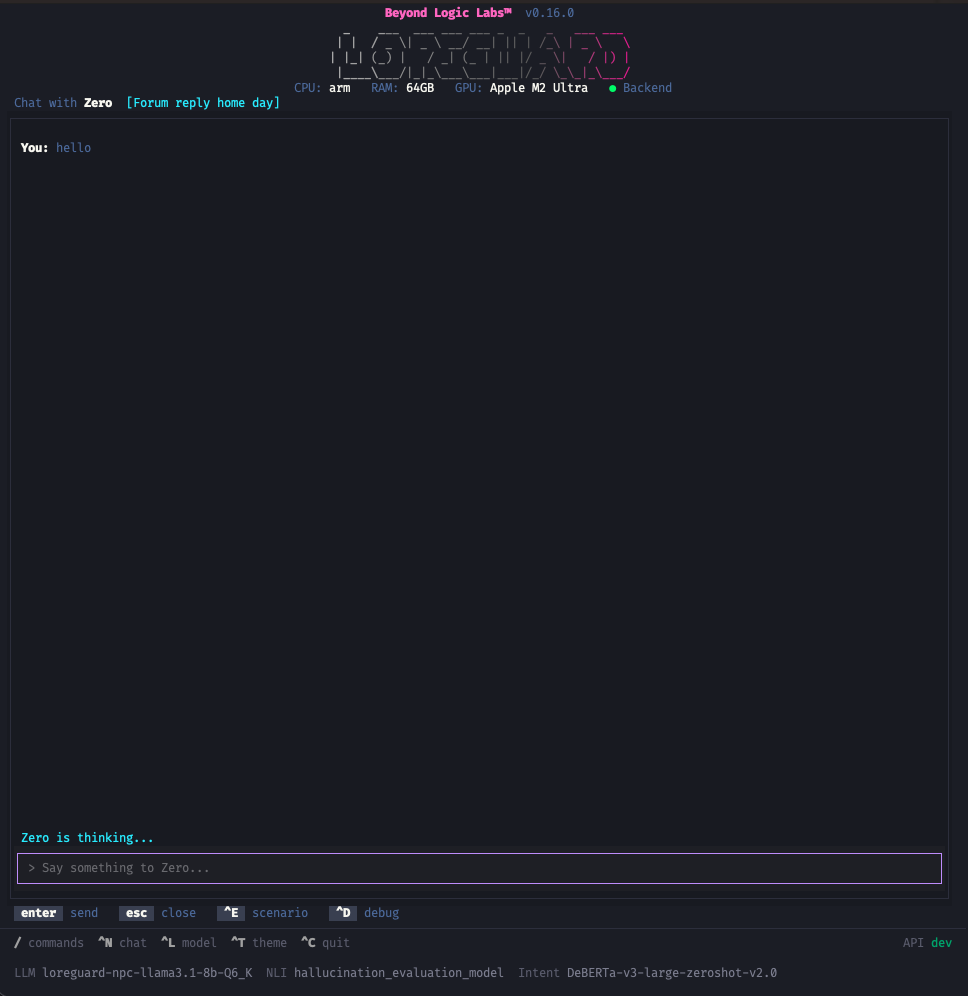
Task: Click the Beyond Logic Labs title
Action: 448,13
